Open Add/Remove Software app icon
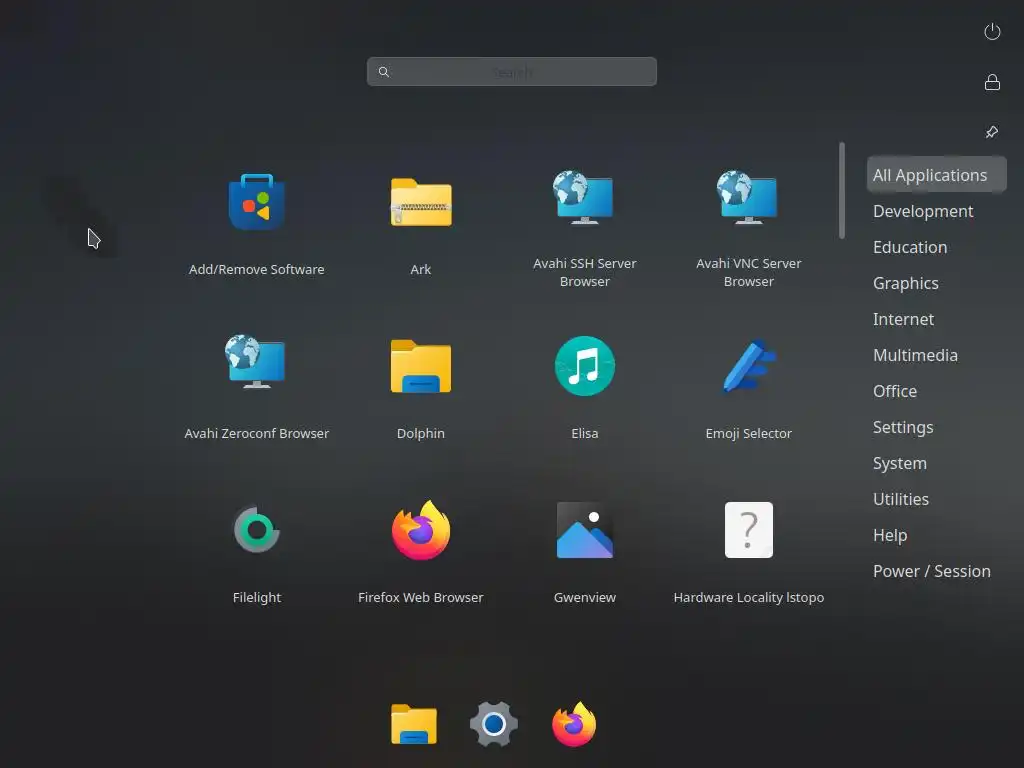Screen dimensions: 1024x768 [257, 202]
